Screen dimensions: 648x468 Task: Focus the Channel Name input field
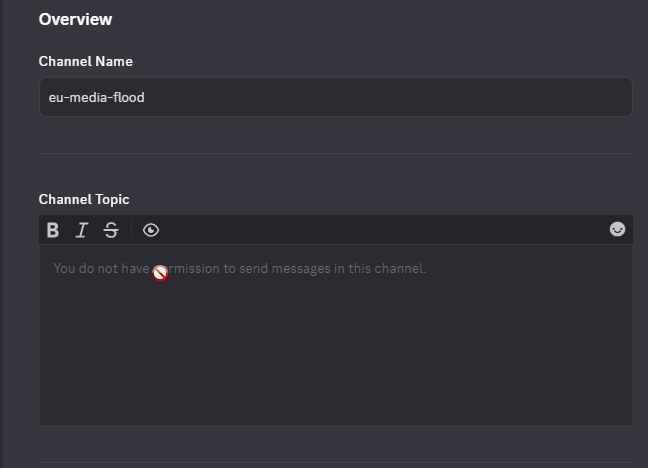336,97
